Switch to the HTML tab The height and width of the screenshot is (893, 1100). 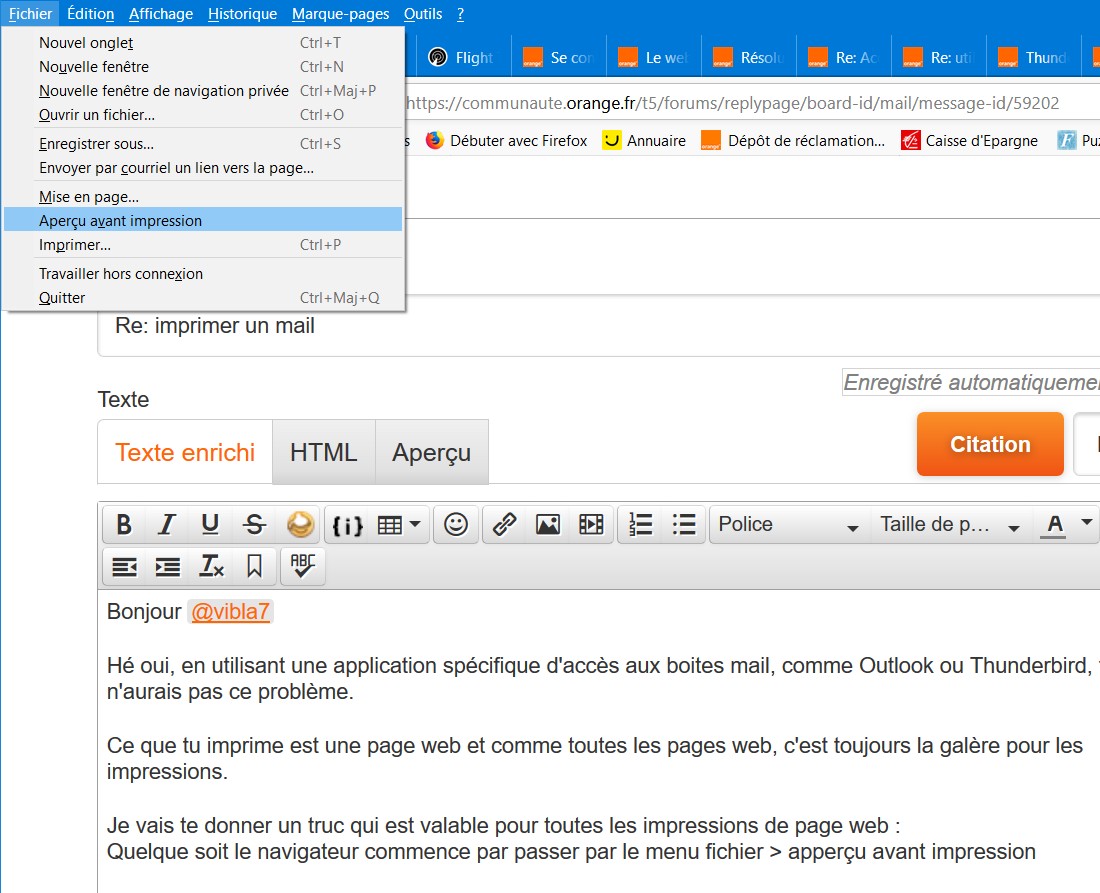click(x=323, y=452)
